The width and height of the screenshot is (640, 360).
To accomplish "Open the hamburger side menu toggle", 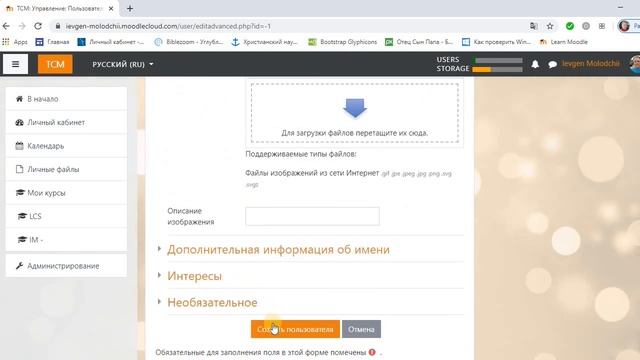I will coord(16,64).
